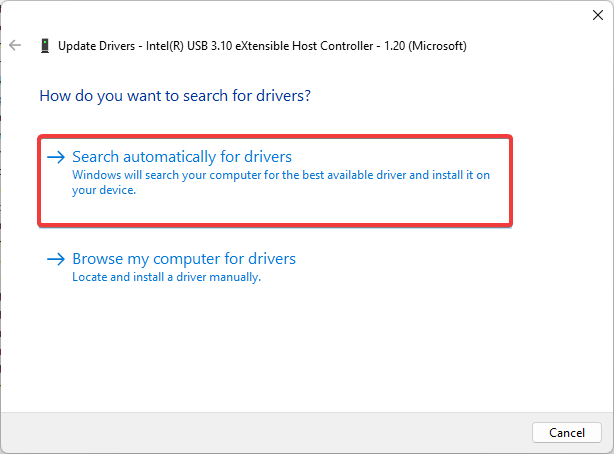Click the USB controller device icon in title
Image resolution: width=614 pixels, height=454 pixels.
pyautogui.click(x=45, y=45)
